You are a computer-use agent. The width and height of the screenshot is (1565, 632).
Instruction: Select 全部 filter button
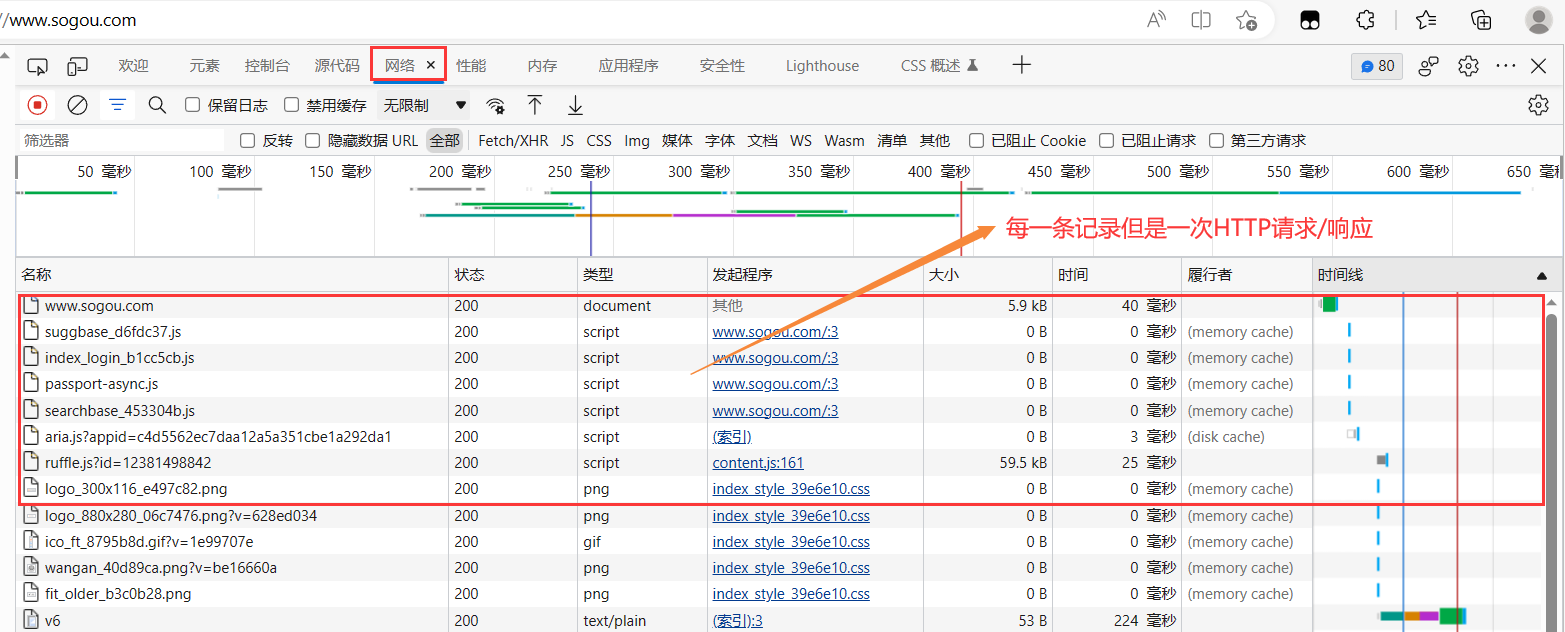pyautogui.click(x=444, y=141)
